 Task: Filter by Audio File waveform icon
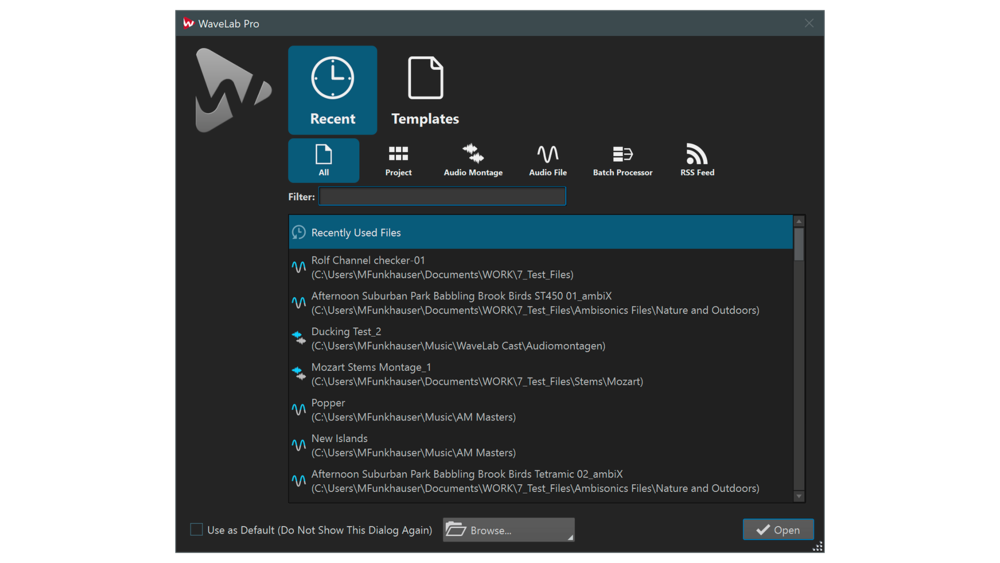(547, 160)
